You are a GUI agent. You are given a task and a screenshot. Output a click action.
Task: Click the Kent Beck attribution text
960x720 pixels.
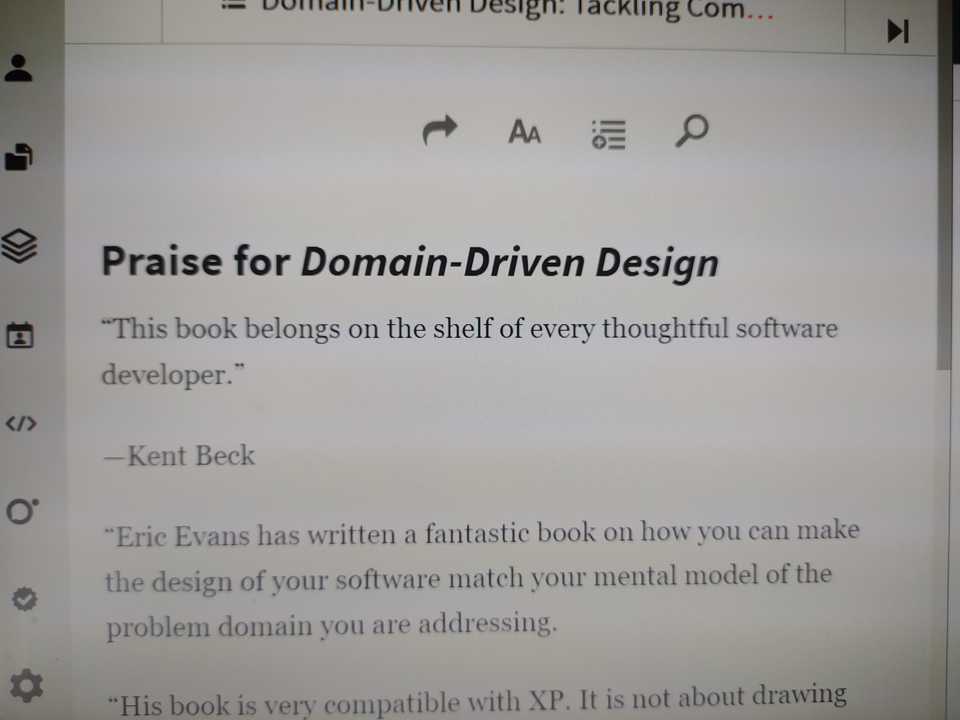click(x=178, y=456)
